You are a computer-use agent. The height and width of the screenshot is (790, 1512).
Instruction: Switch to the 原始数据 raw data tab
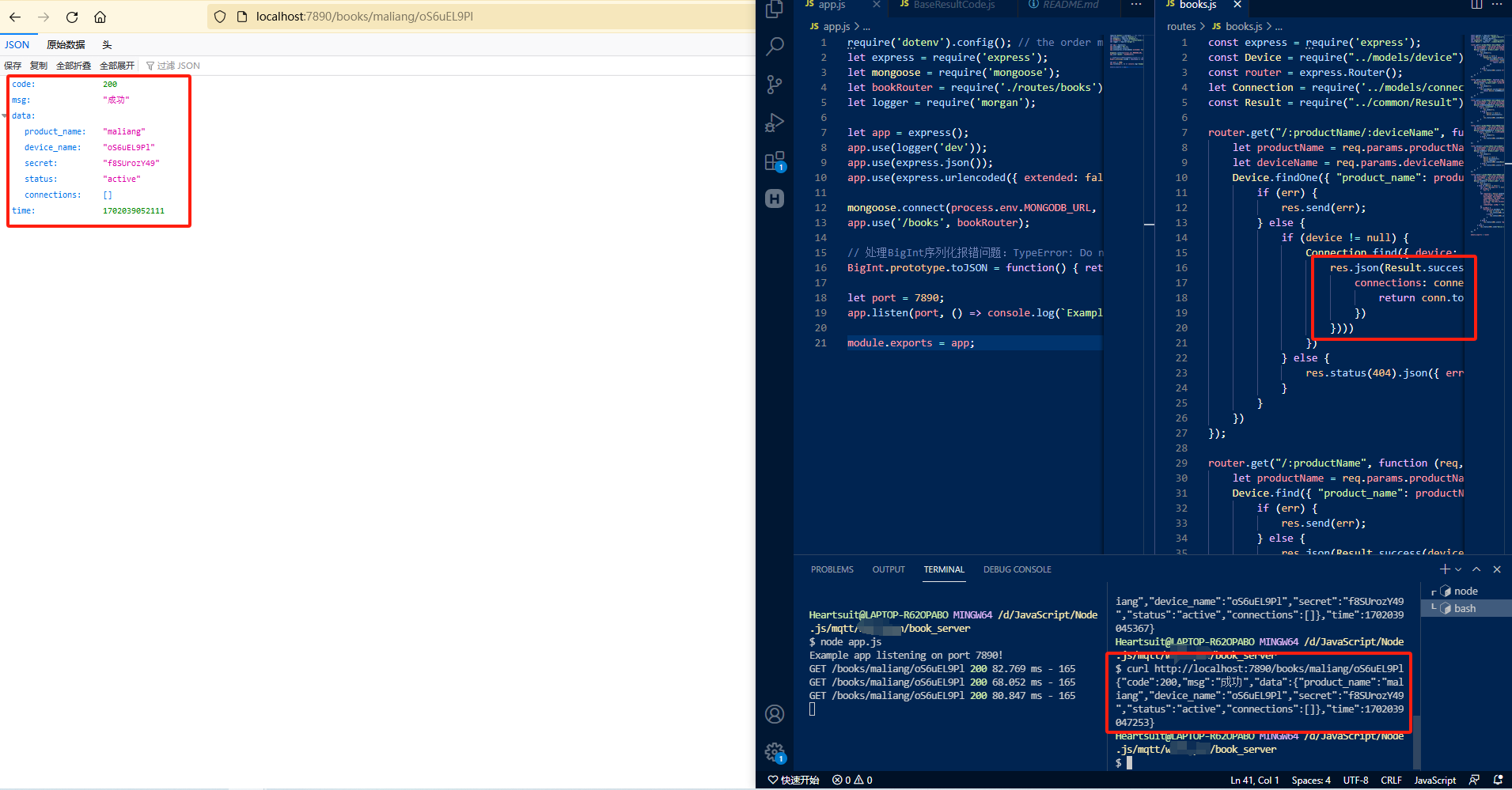point(66,45)
